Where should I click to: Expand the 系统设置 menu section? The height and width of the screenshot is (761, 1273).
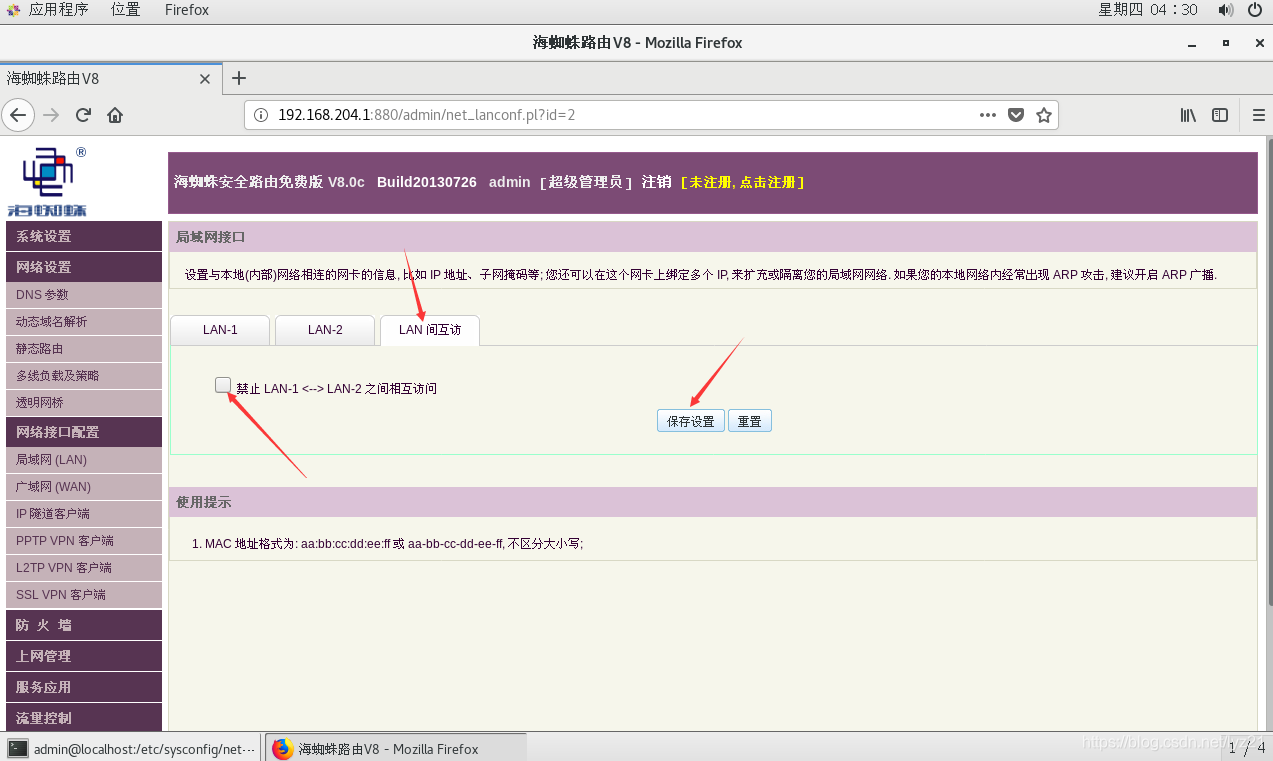tap(84, 236)
